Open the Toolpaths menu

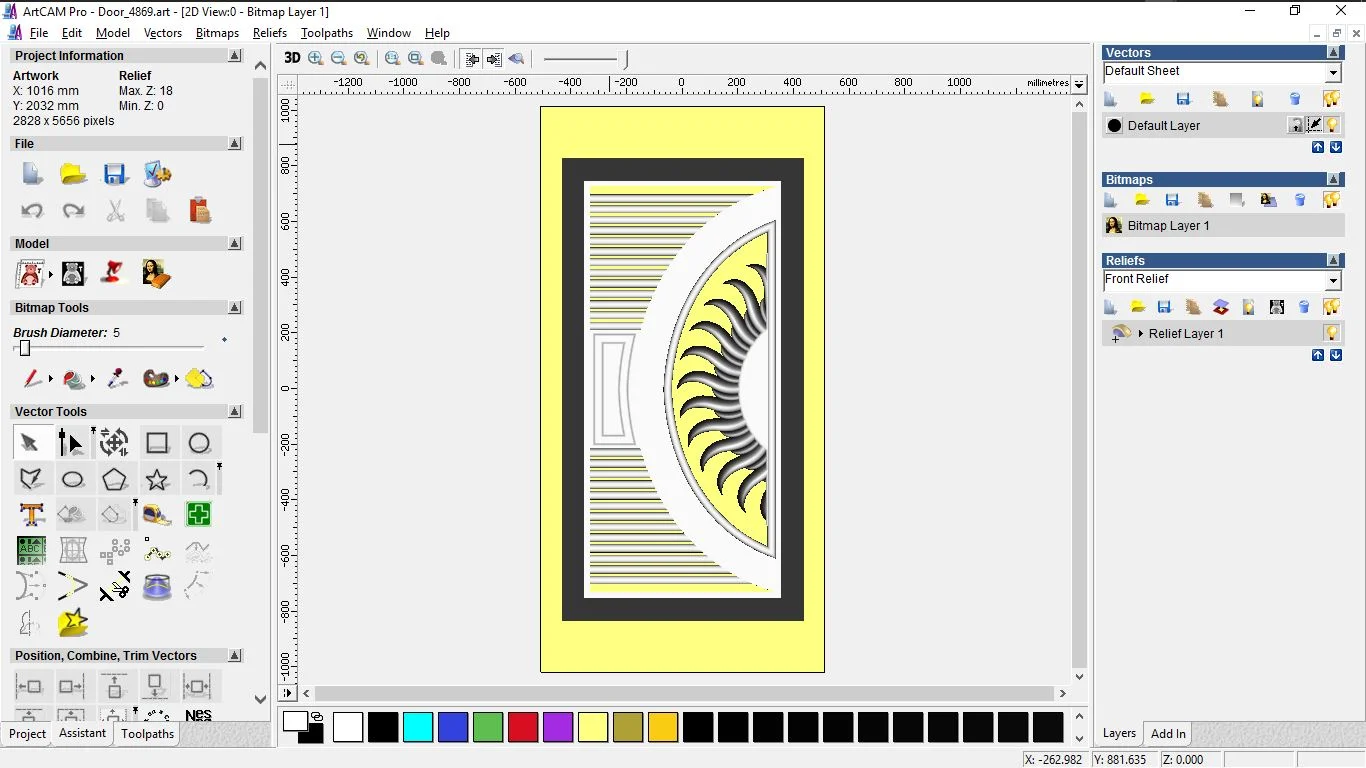(x=327, y=33)
